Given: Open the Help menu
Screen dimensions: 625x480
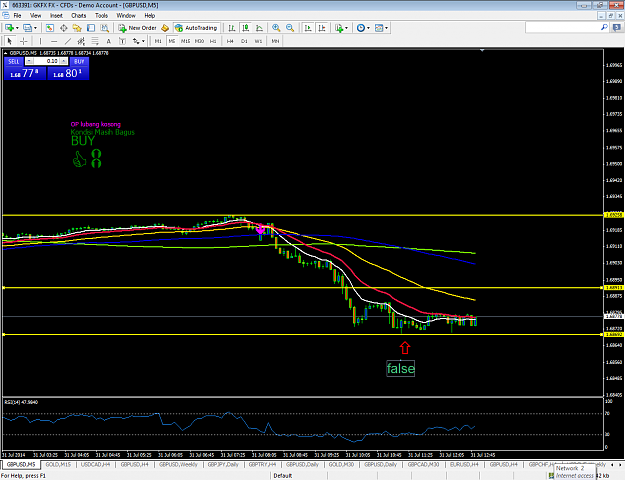Looking at the screenshot, I should point(149,16).
